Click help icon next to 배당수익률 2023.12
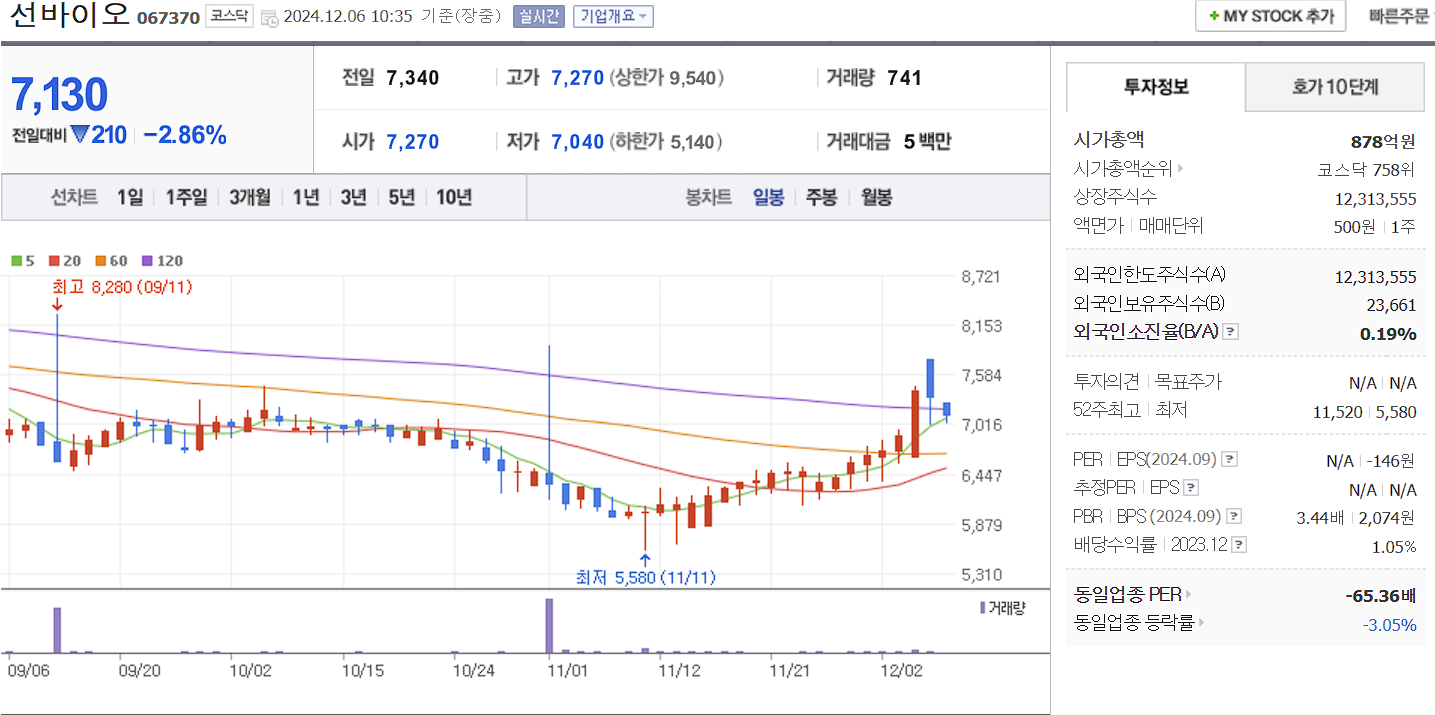This screenshot has height=715, width=1435. coord(1240,545)
